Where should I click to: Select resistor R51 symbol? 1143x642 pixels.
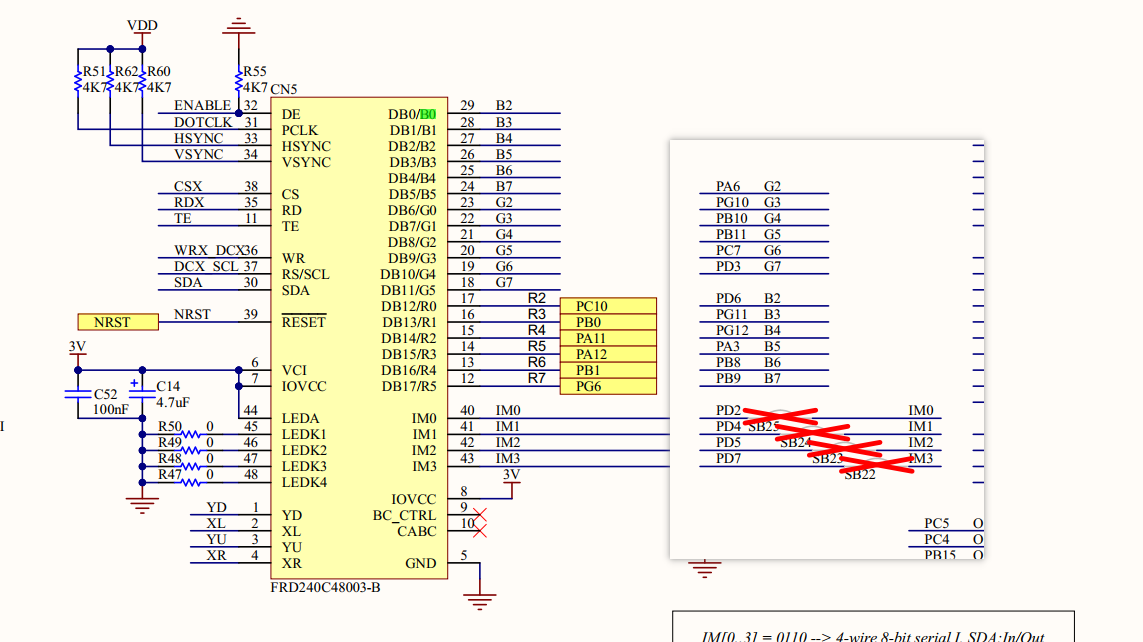[78, 81]
